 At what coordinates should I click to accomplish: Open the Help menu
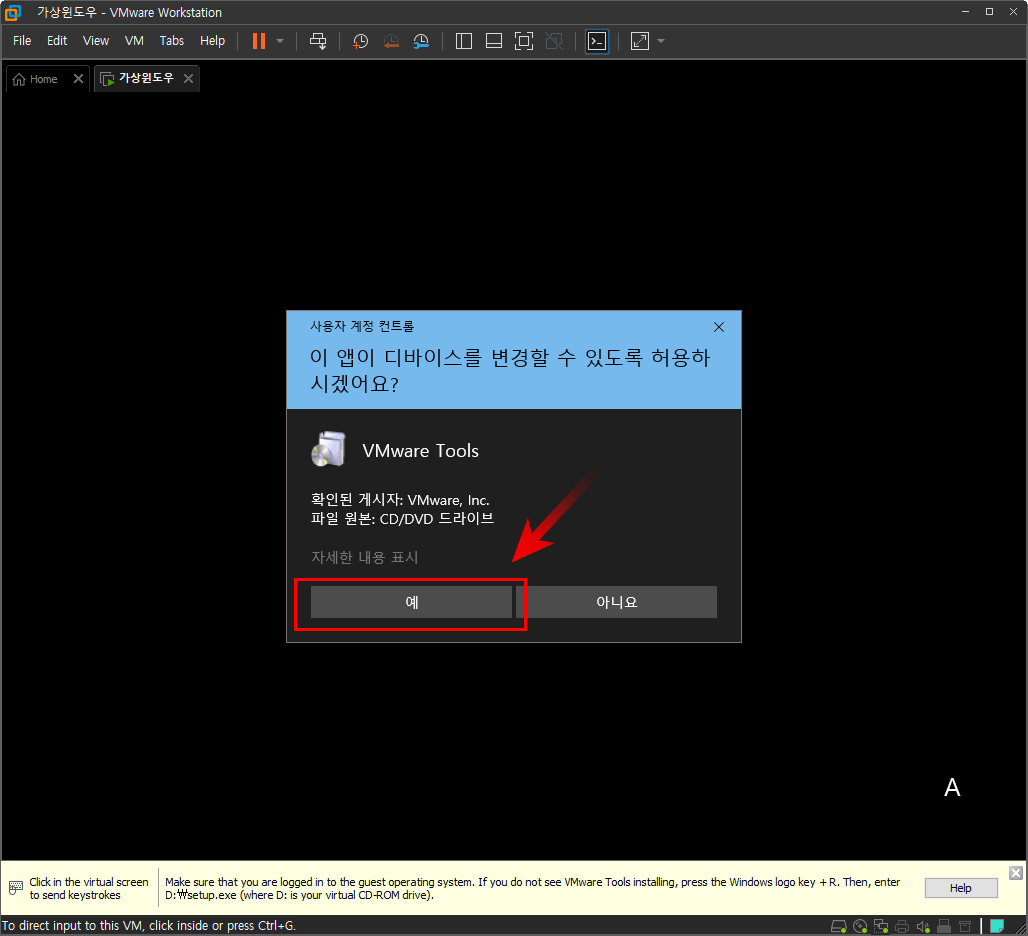212,41
